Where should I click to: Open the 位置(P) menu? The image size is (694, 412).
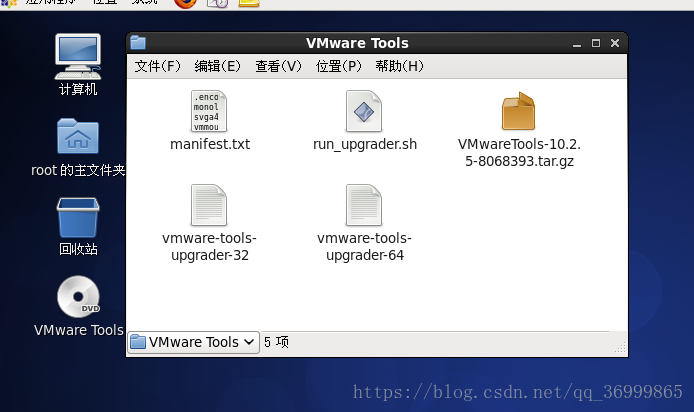[339, 66]
